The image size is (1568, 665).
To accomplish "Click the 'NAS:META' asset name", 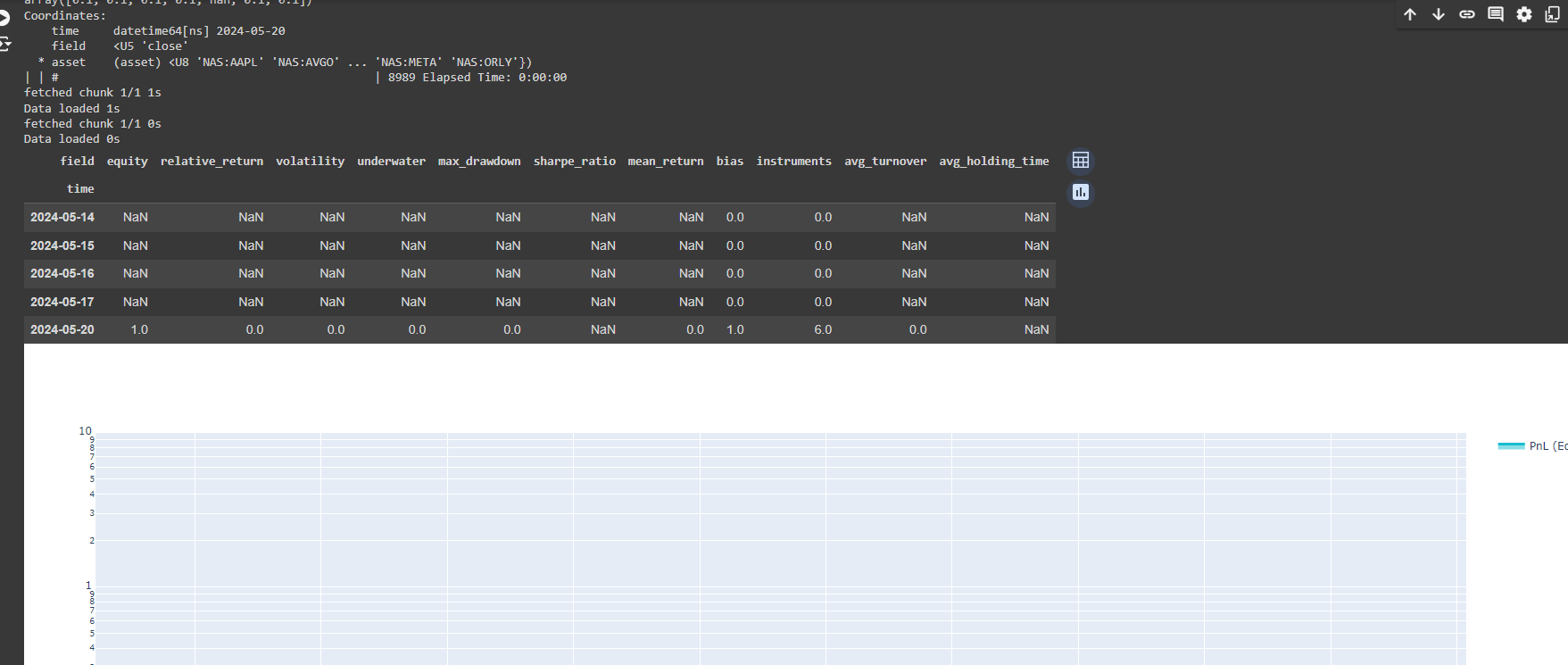I will point(409,62).
